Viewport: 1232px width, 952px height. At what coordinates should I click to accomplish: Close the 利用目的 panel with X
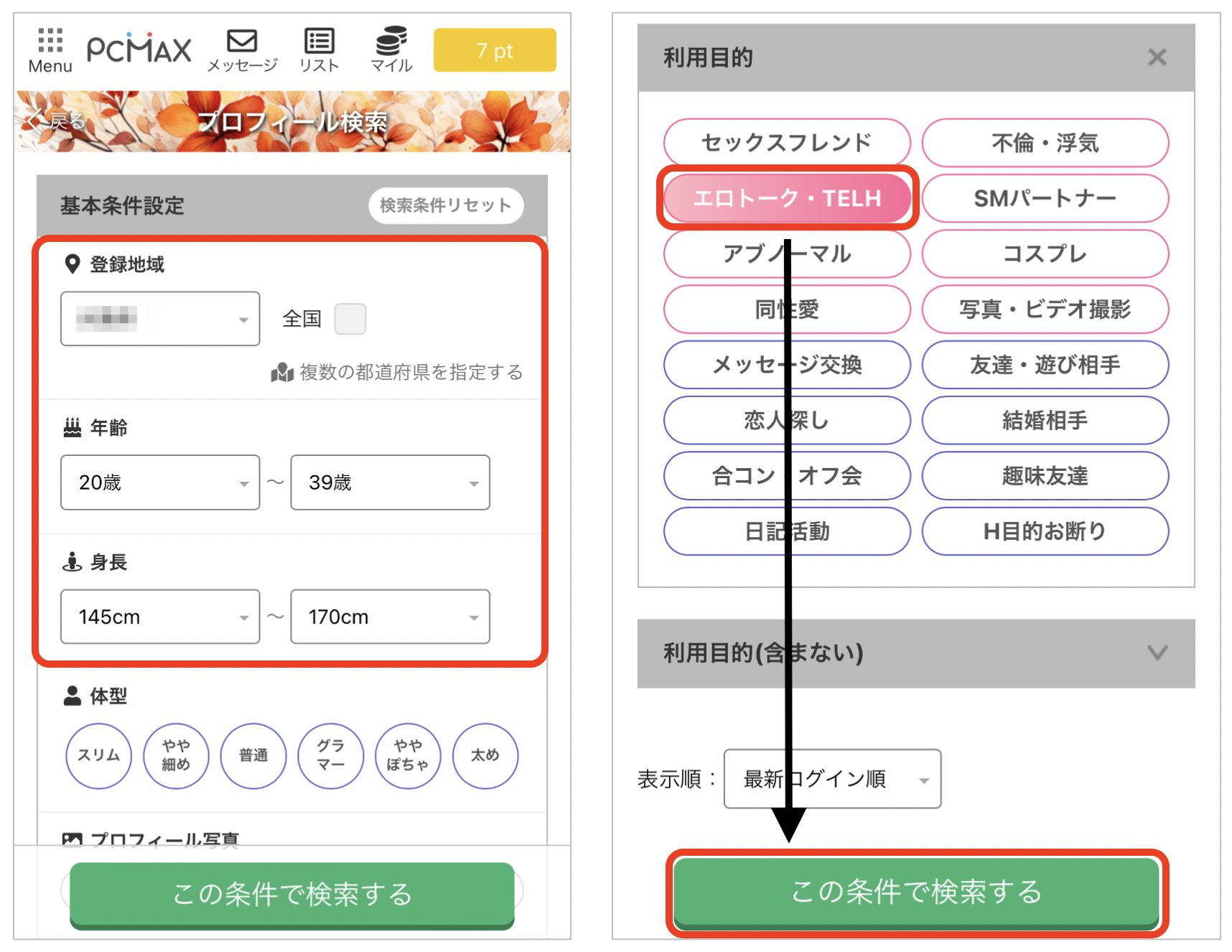coord(1157,57)
